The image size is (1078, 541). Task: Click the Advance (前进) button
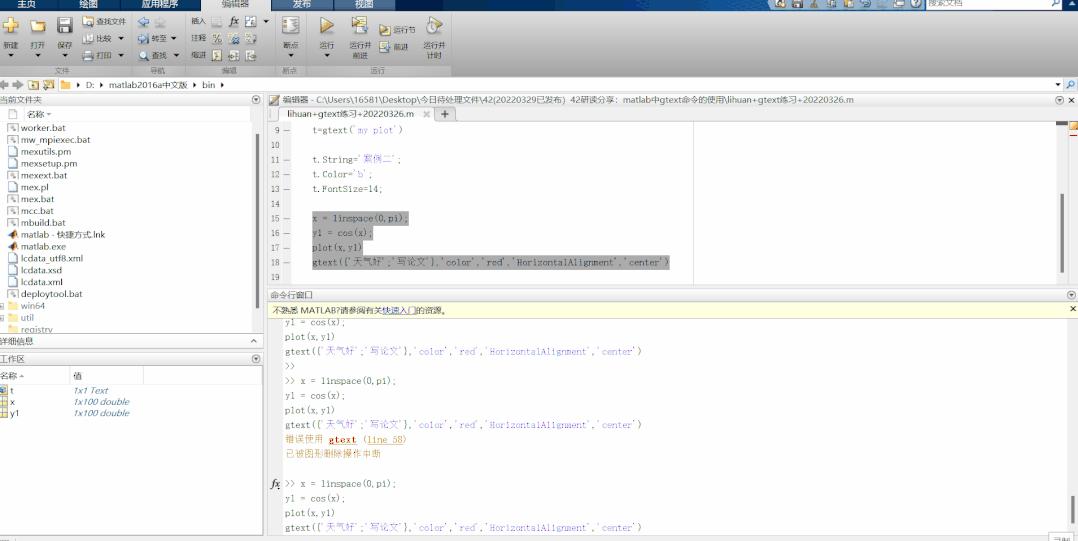394,47
